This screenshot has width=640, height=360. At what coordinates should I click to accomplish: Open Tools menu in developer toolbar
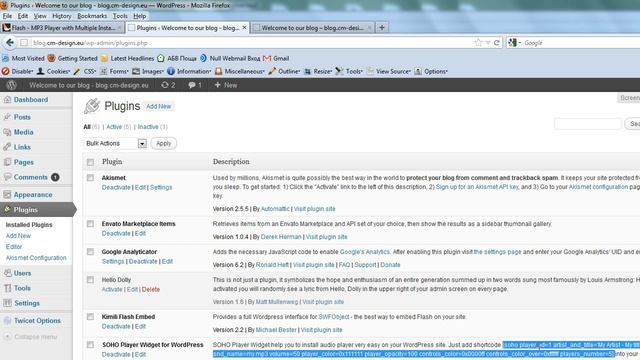(349, 71)
